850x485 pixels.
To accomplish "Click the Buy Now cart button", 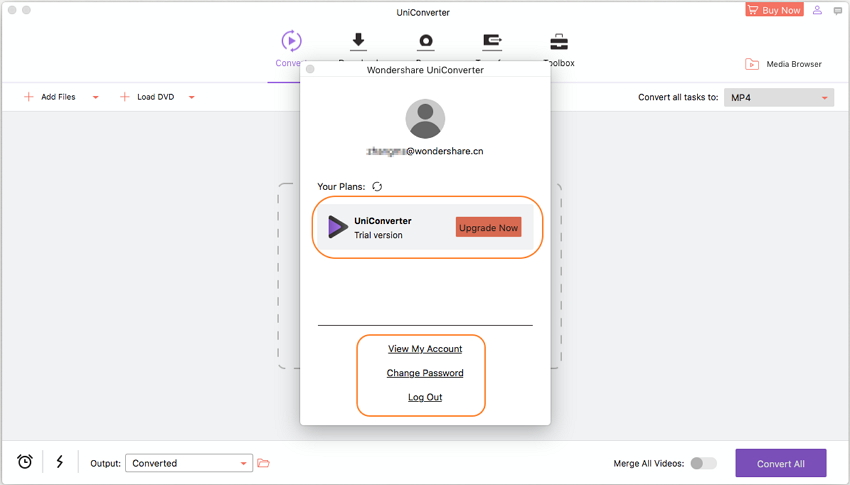I will (774, 10).
